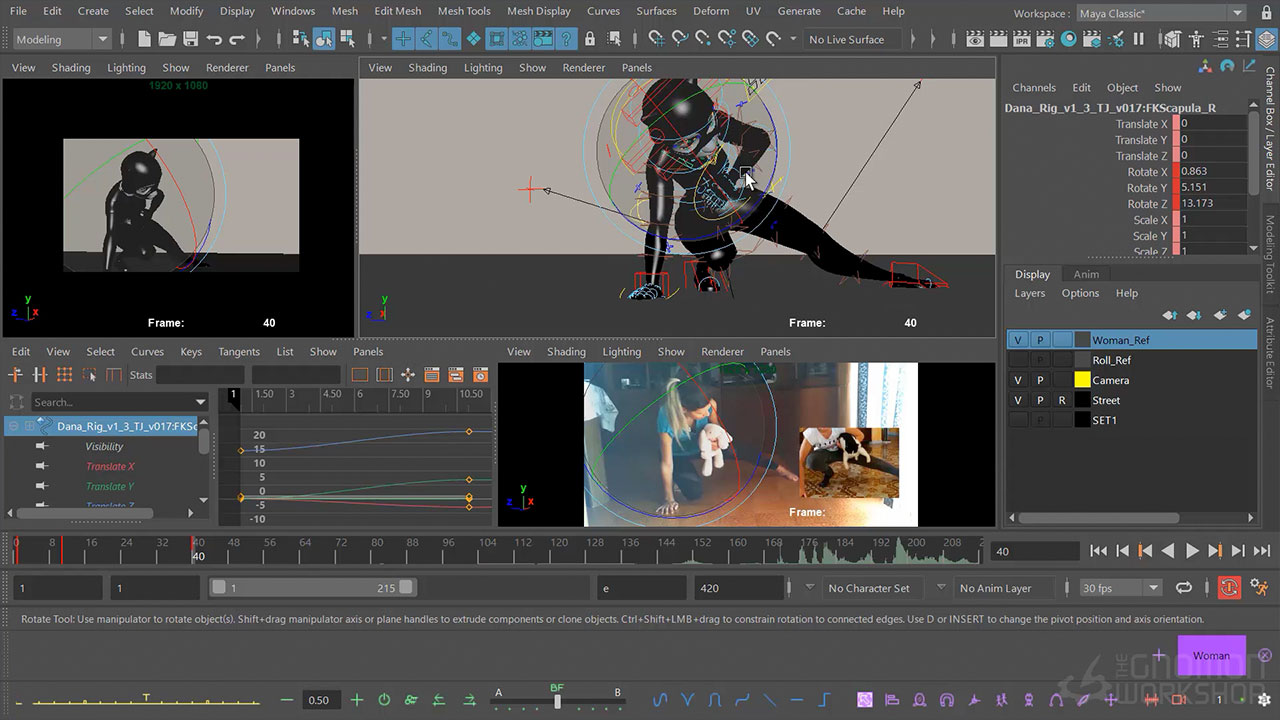
Task: Click the pause viewport icon
Action: click(1138, 39)
